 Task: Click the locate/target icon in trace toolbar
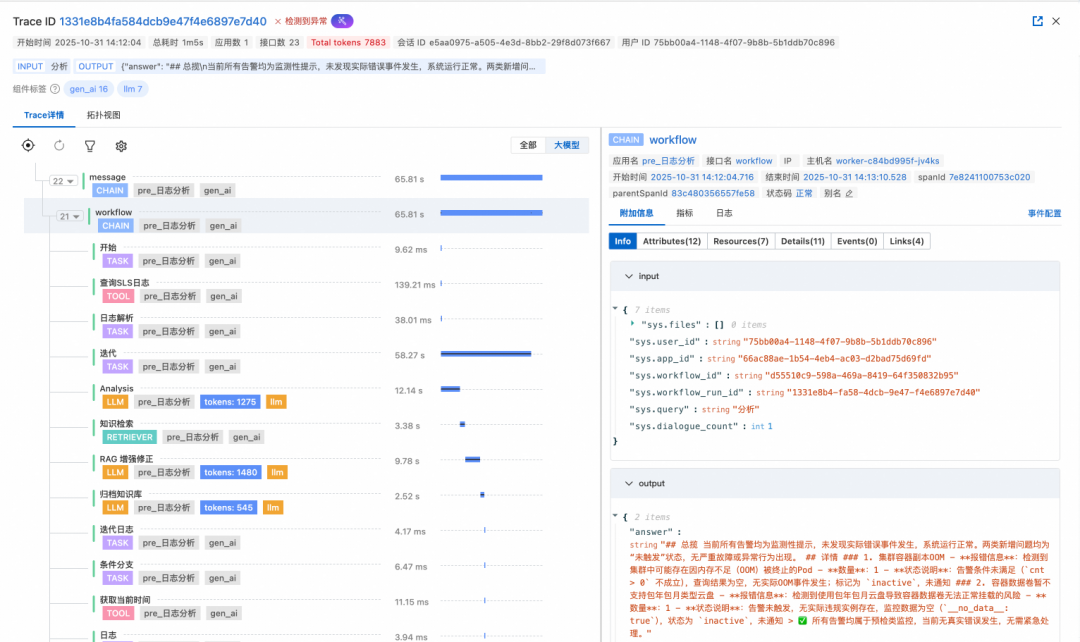coord(28,146)
